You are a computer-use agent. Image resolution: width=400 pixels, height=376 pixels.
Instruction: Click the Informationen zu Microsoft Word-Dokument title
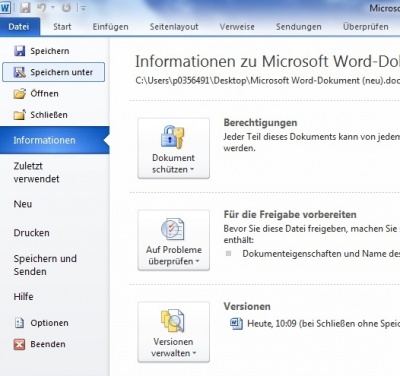click(268, 61)
